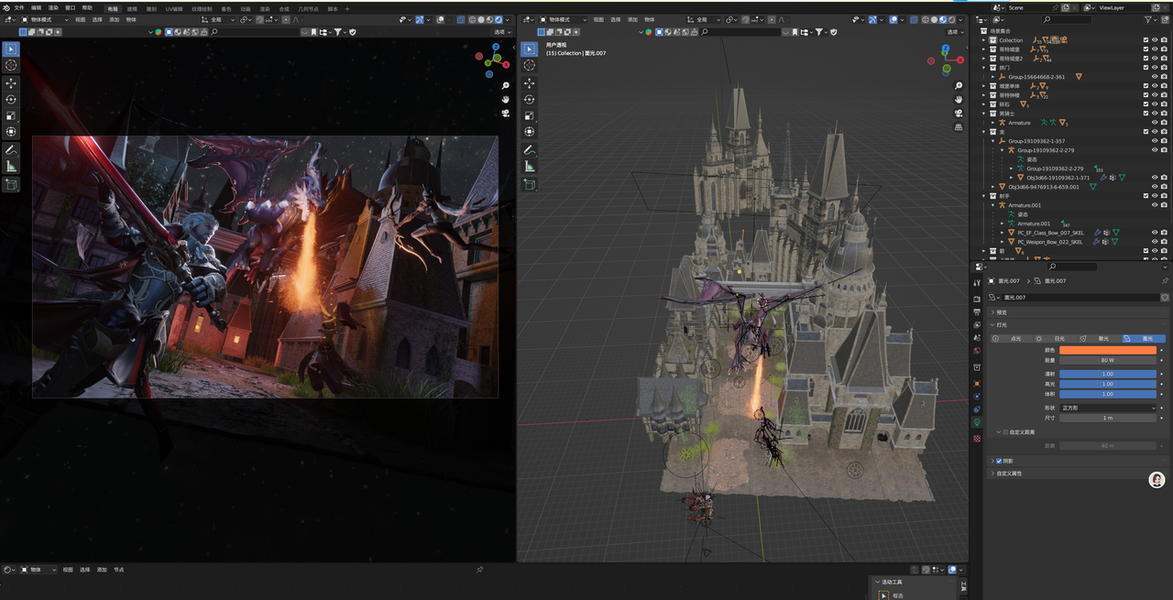Image resolution: width=1173 pixels, height=600 pixels.
Task: Switch to the 几何节点 workspace tab
Action: tap(308, 9)
